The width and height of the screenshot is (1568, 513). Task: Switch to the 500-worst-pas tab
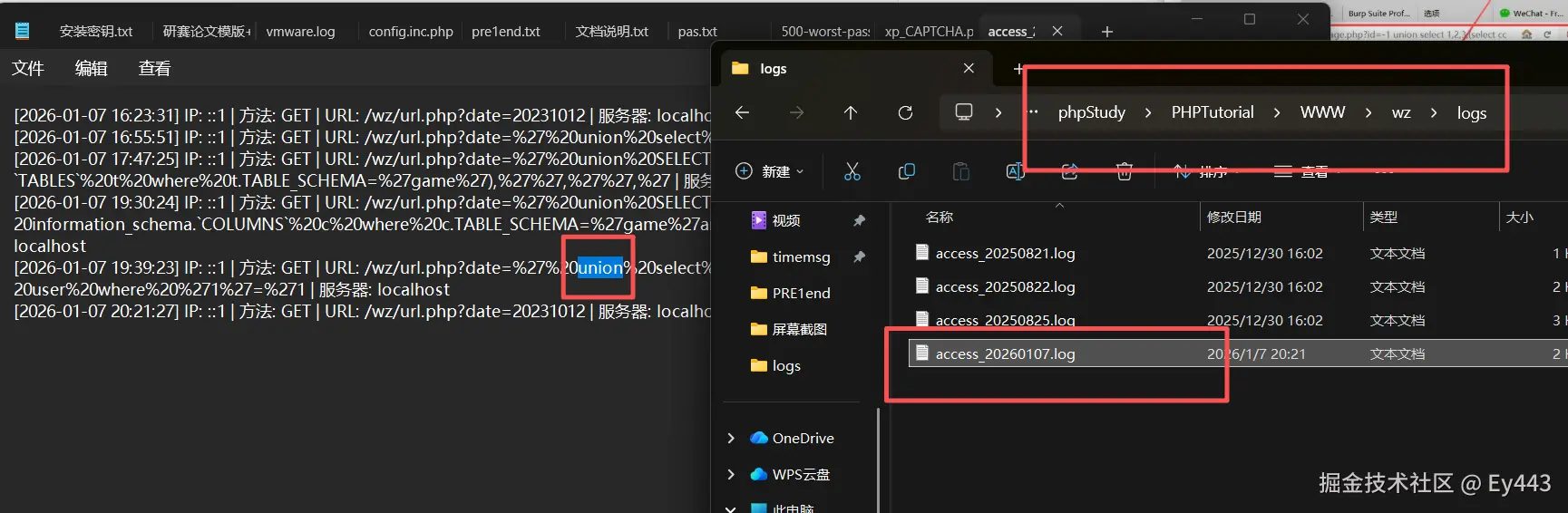point(825,31)
